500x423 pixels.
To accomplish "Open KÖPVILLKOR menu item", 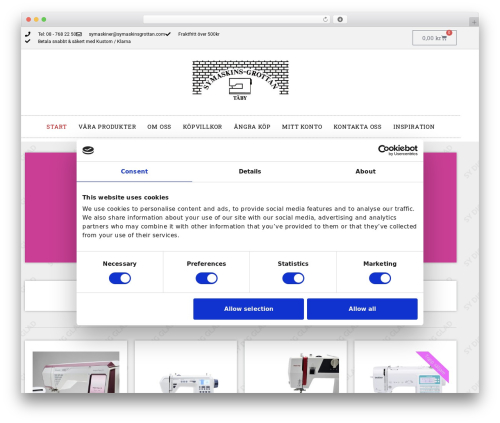I will 202,127.
